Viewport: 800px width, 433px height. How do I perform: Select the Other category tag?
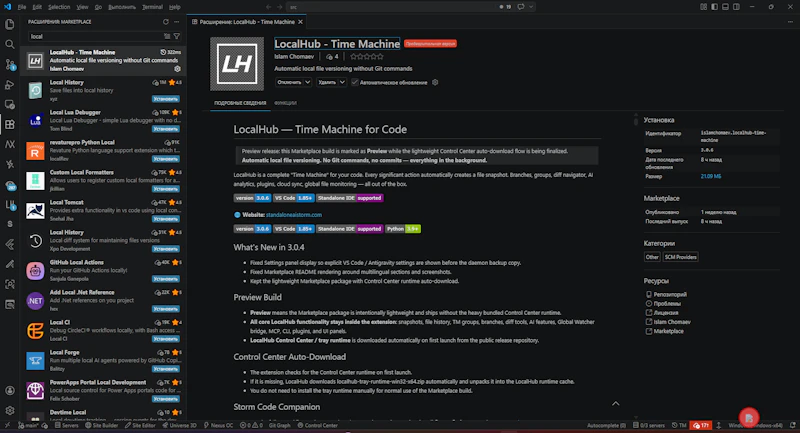652,257
